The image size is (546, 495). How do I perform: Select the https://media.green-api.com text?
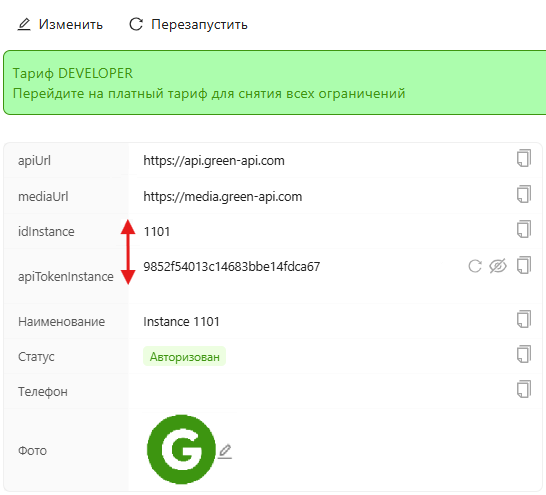click(x=223, y=197)
